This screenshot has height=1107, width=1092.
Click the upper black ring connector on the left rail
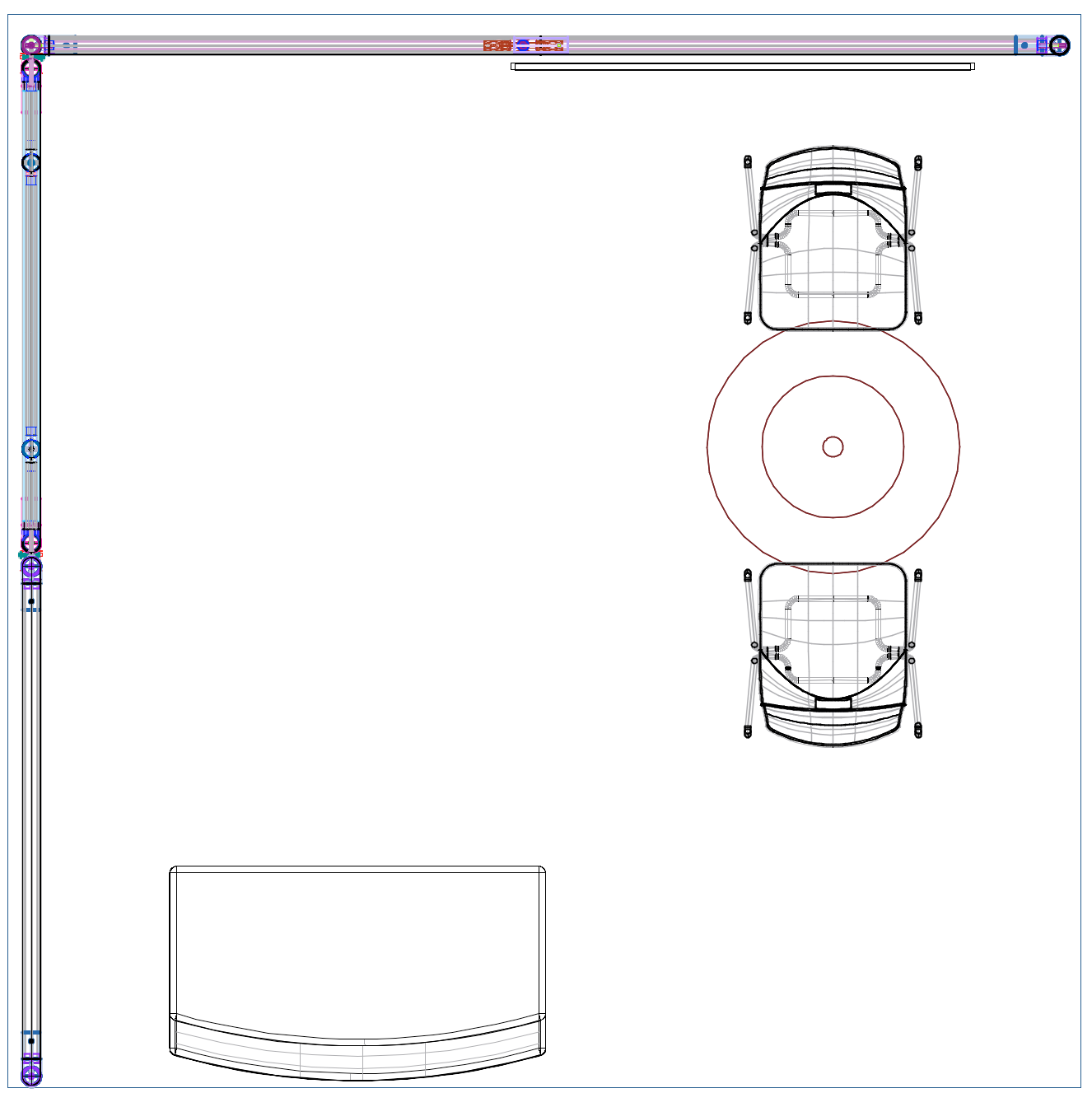pos(30,162)
